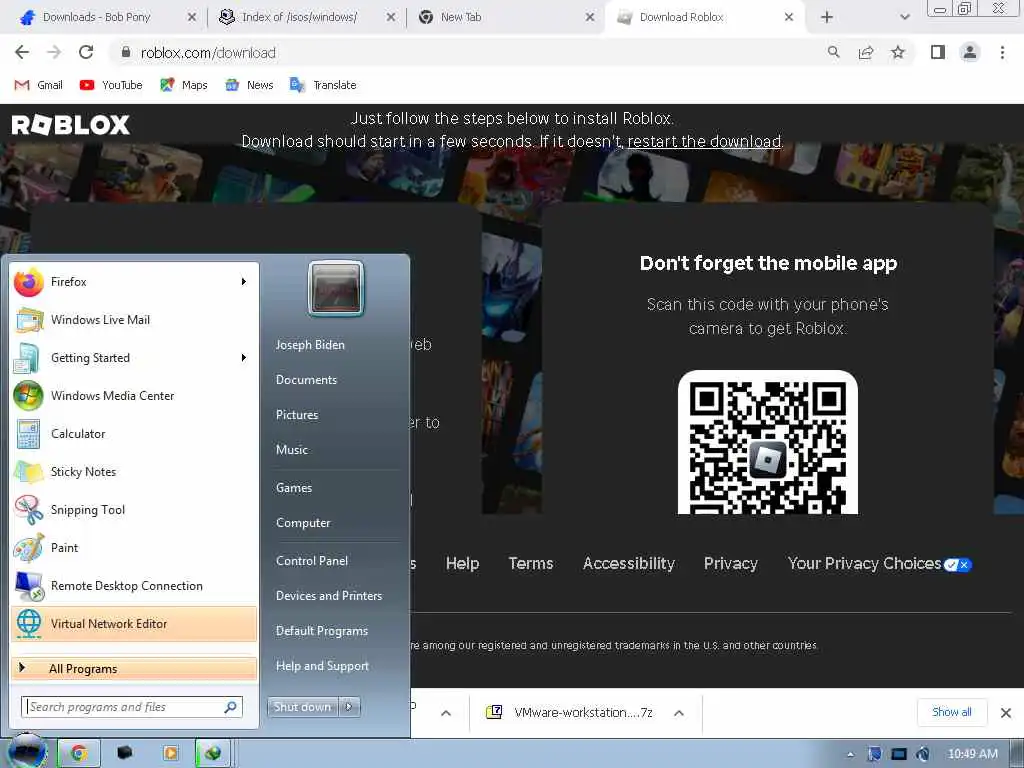
Task: Launch Virtual Network Editor
Action: [134, 624]
